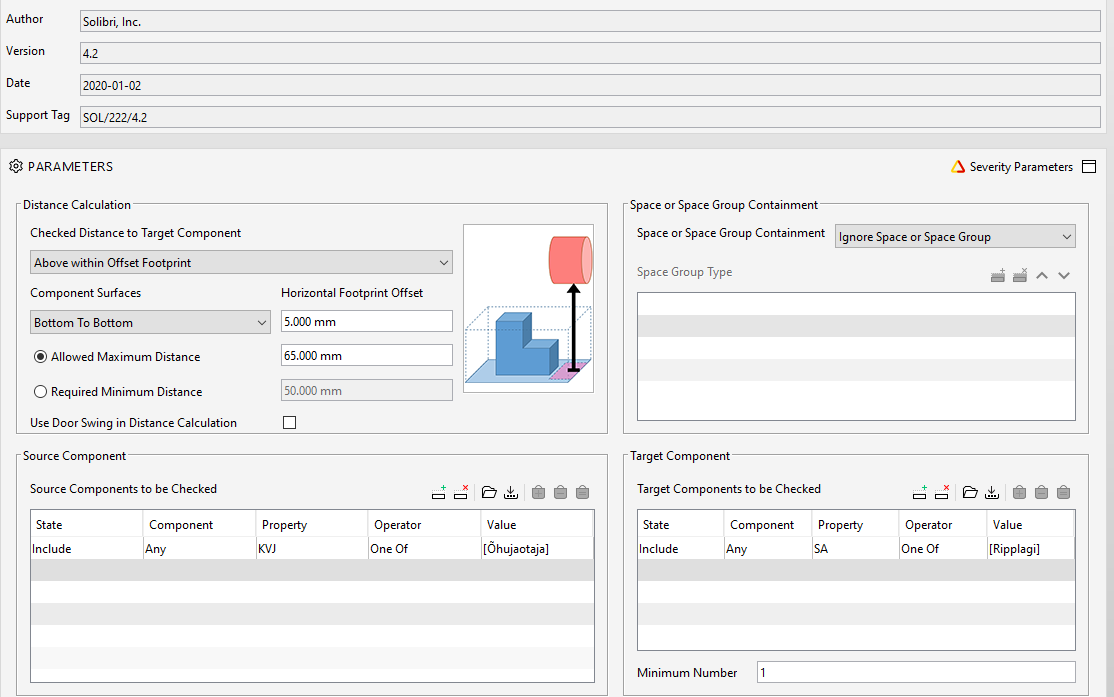Save Target Components filter to file
Image resolution: width=1114 pixels, height=697 pixels.
click(x=992, y=492)
